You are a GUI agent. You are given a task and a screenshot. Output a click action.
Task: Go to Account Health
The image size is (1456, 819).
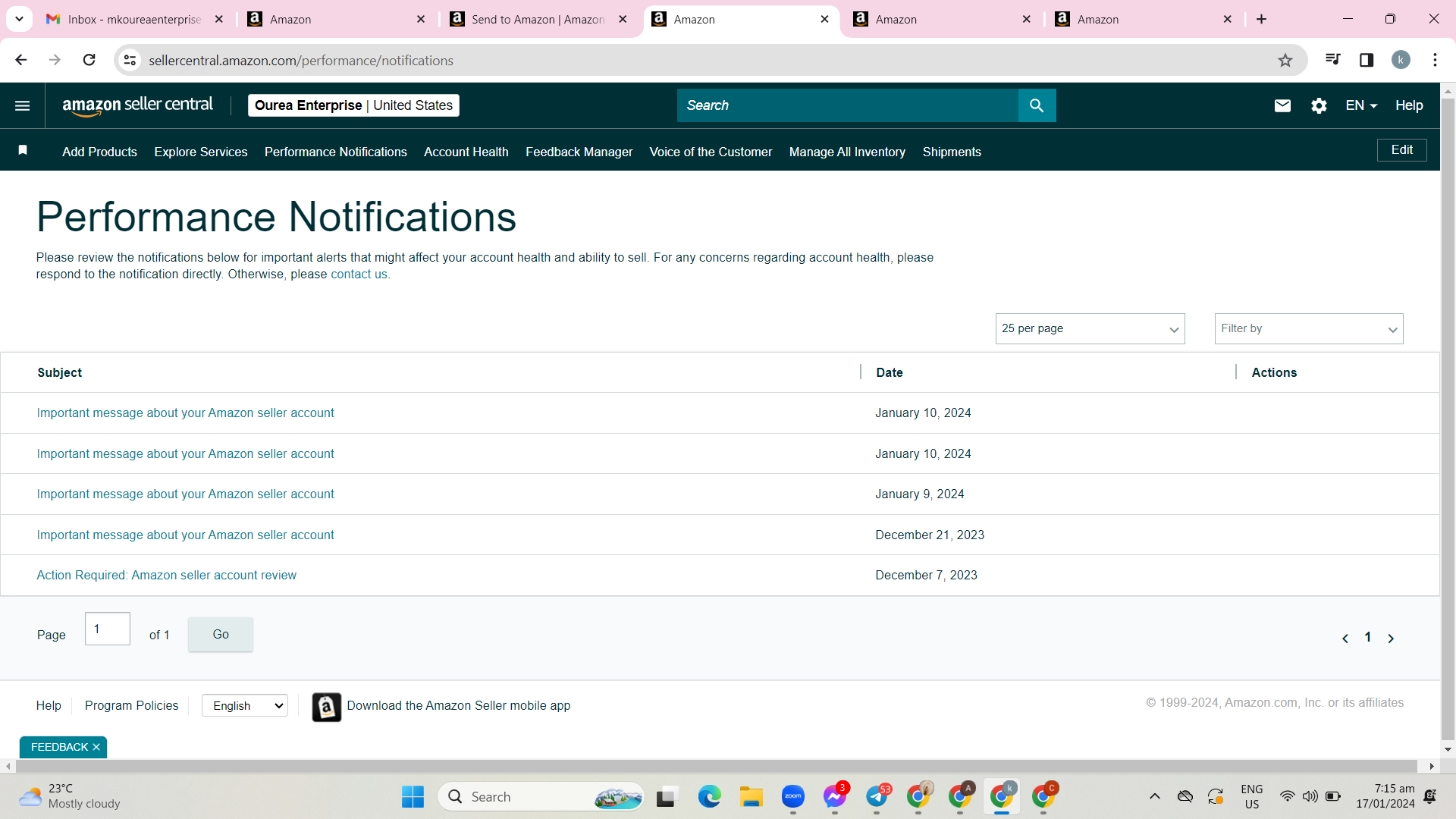tap(466, 152)
